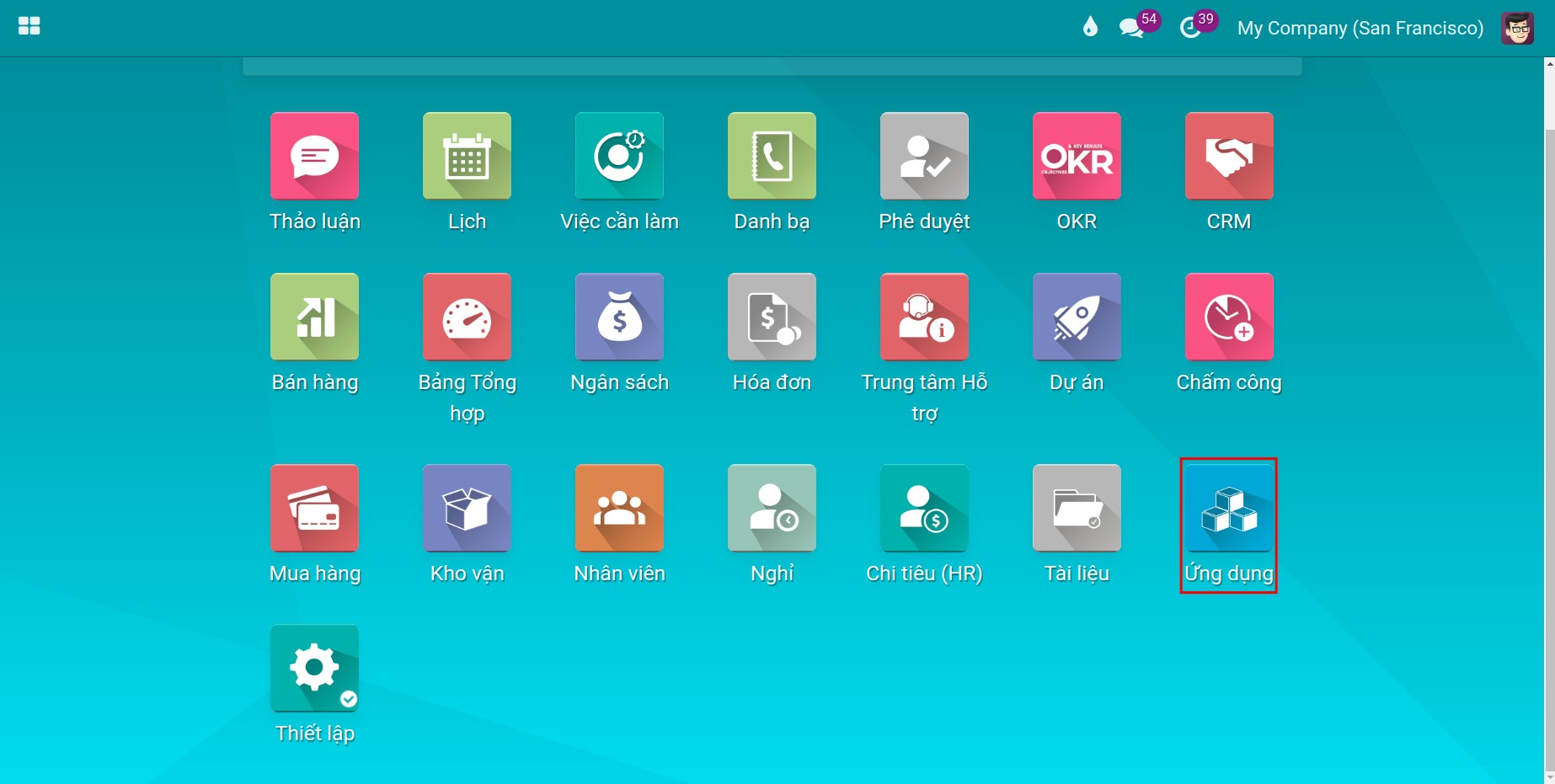This screenshot has width=1555, height=784.
Task: Open the Phê duyệt app
Action: (924, 157)
